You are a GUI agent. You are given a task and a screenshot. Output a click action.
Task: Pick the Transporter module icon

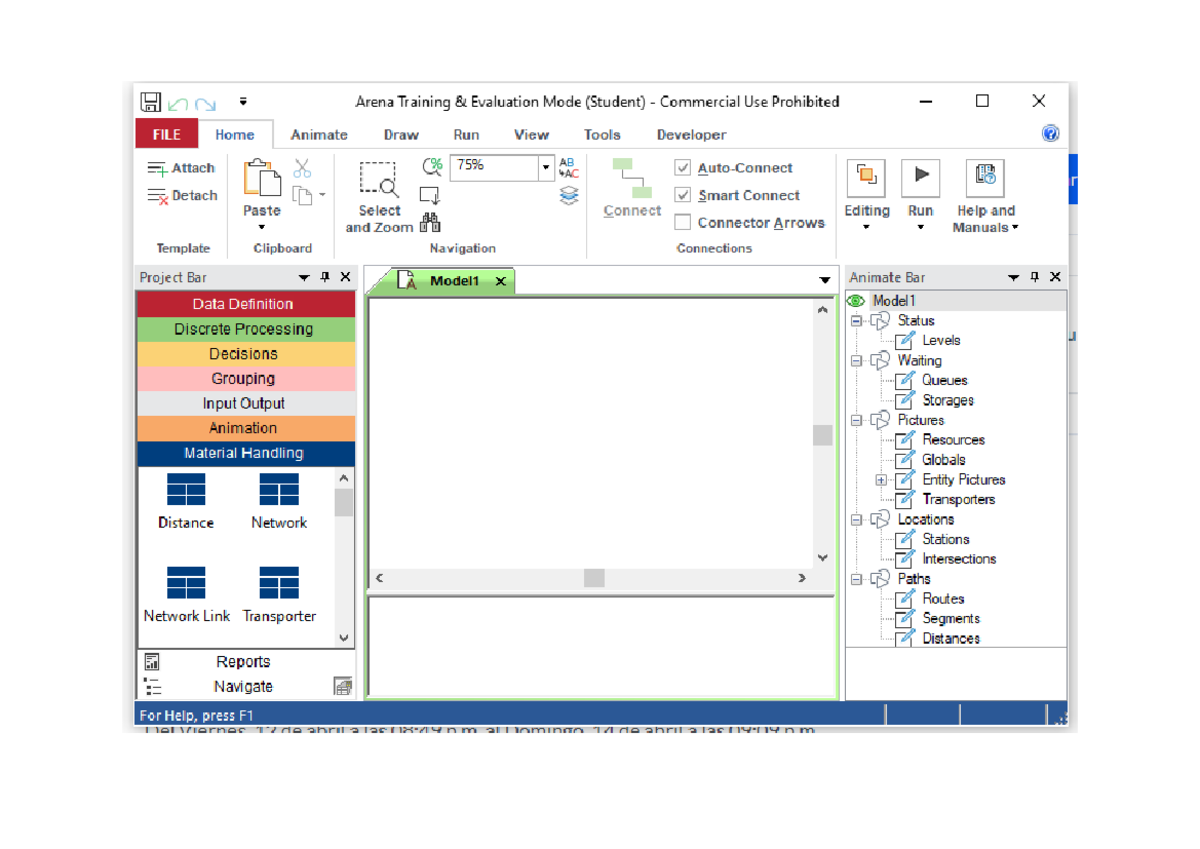pos(279,583)
